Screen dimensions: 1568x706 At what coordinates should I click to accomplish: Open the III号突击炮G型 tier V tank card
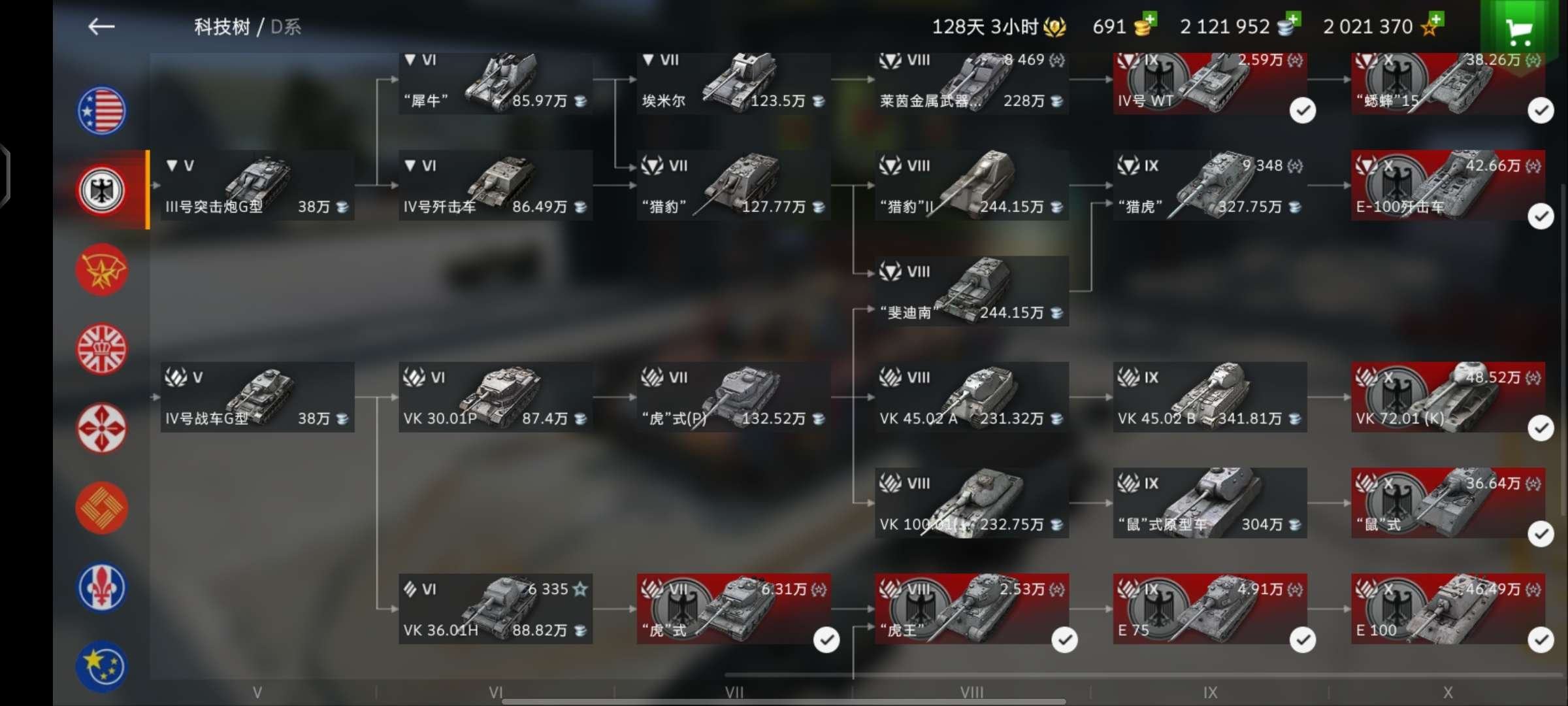point(257,186)
